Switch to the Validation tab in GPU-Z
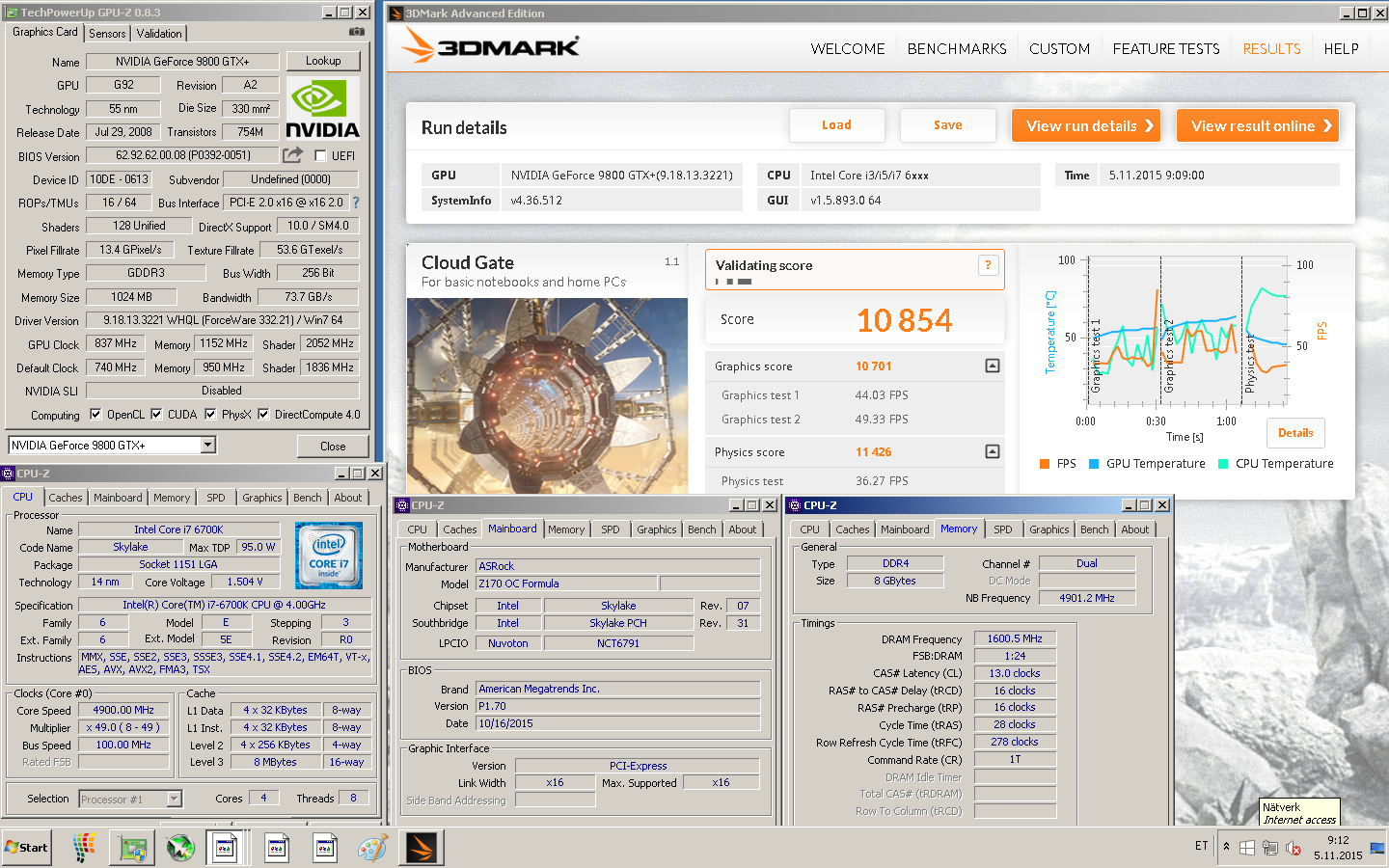Screen dimensions: 1389x868 [x=159, y=33]
